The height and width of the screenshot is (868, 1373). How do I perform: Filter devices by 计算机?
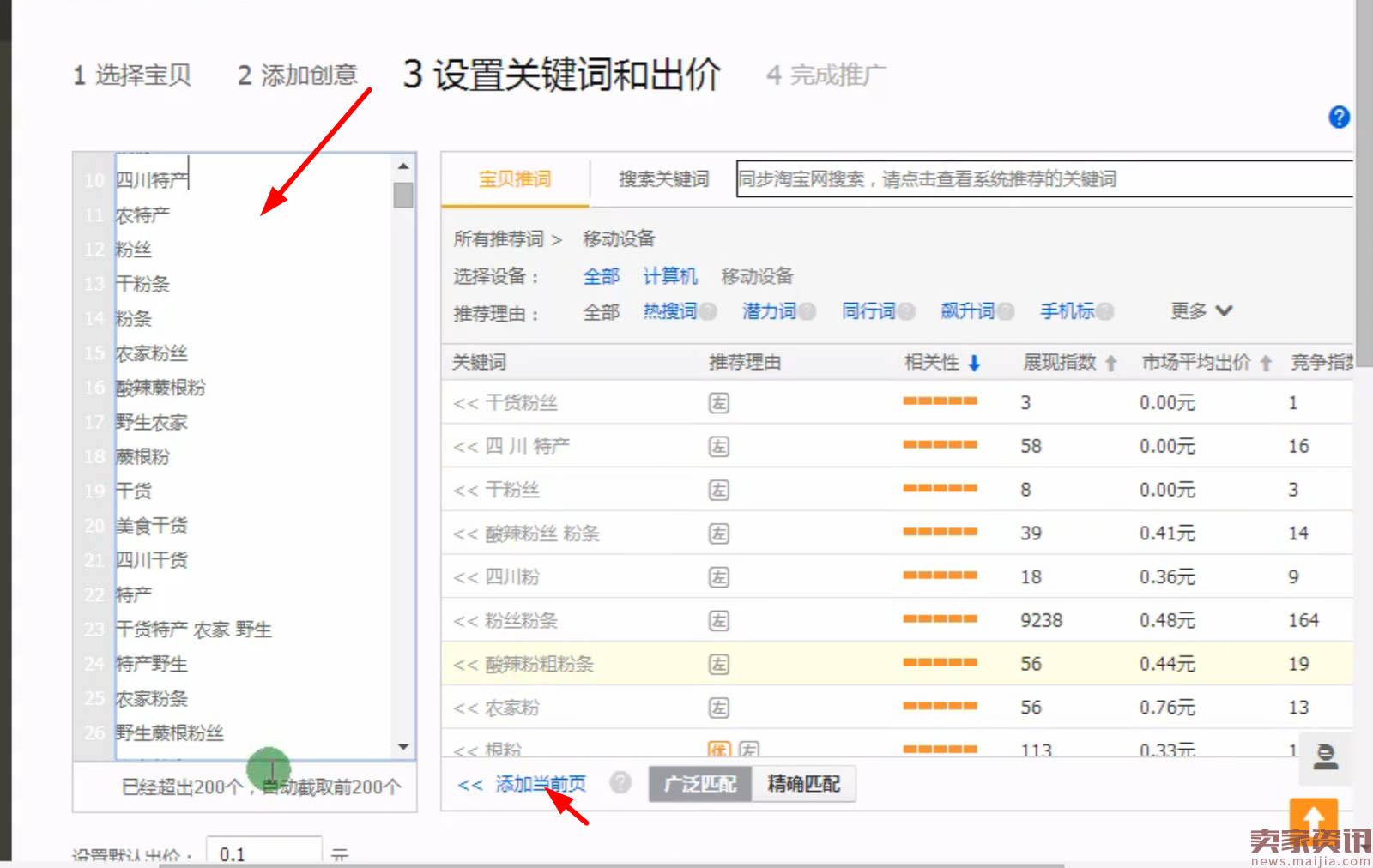click(x=670, y=276)
